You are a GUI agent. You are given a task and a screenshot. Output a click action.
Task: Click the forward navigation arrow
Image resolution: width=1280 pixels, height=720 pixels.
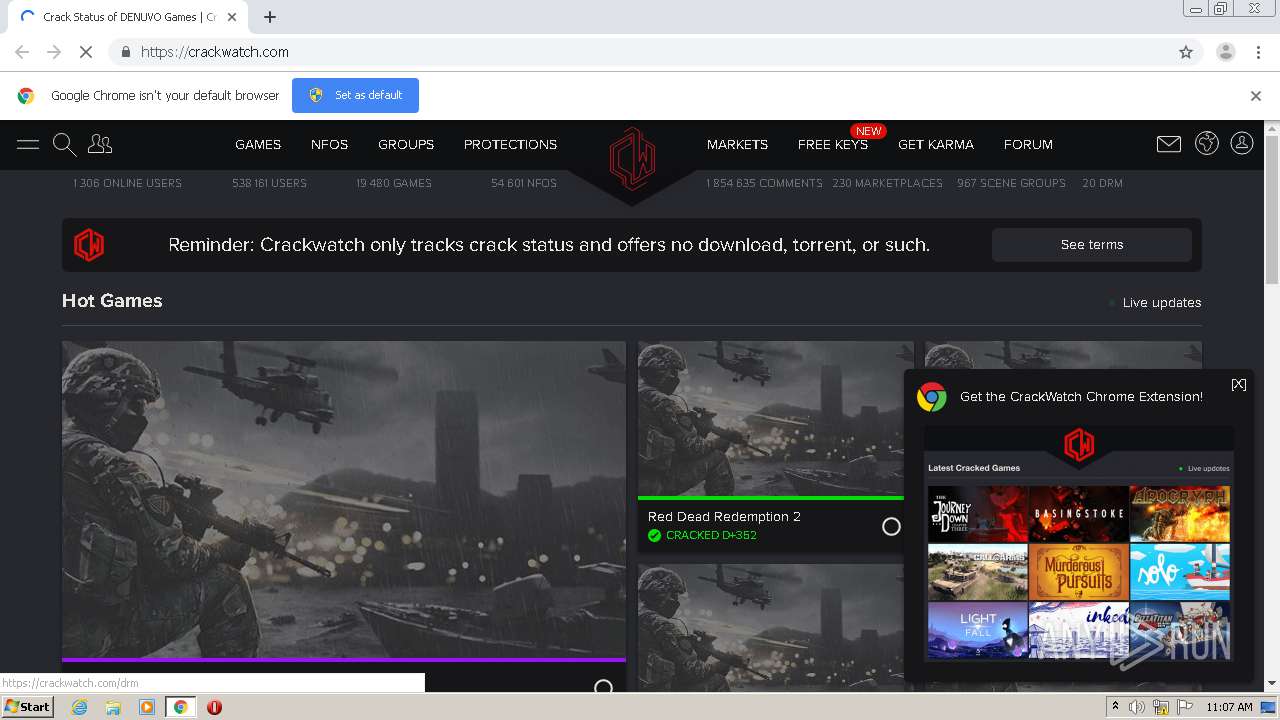coord(54,52)
